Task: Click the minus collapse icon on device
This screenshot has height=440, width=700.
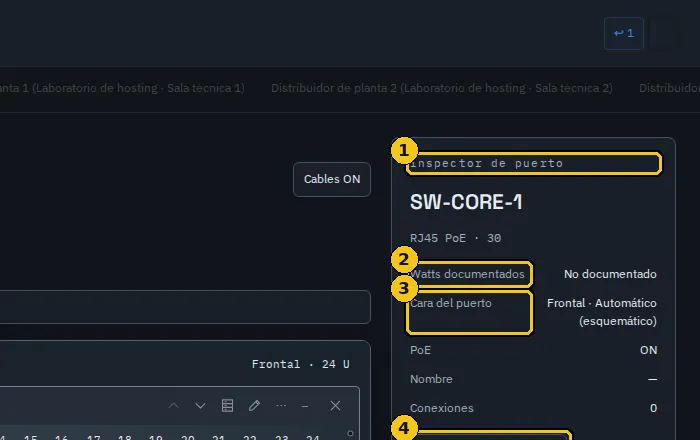Action: [305, 406]
